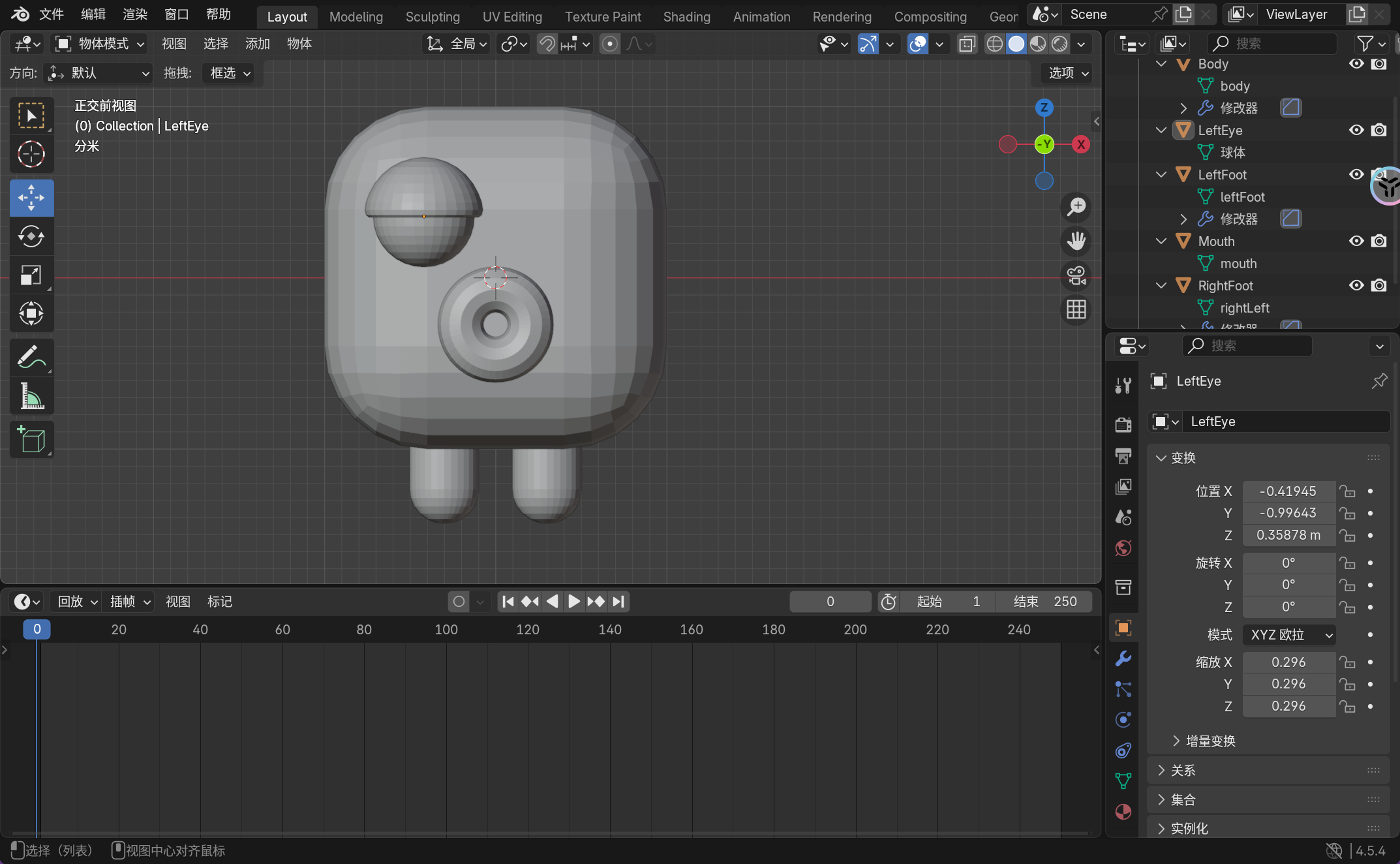
Task: Select the Scale tool in toolbar
Action: pos(31,275)
